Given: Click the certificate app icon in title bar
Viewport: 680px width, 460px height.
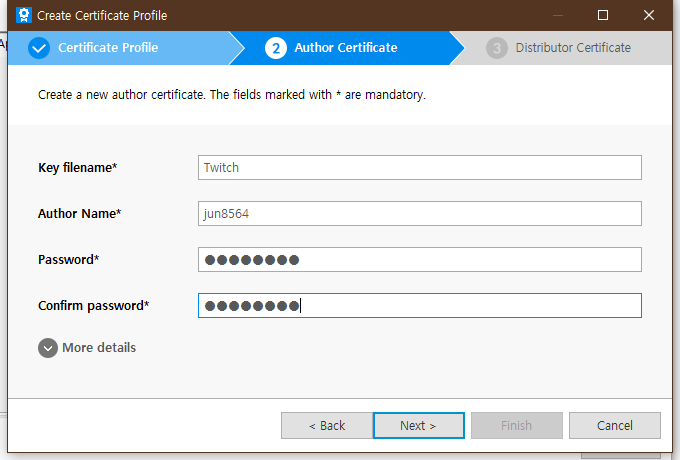Looking at the screenshot, I should (23, 15).
